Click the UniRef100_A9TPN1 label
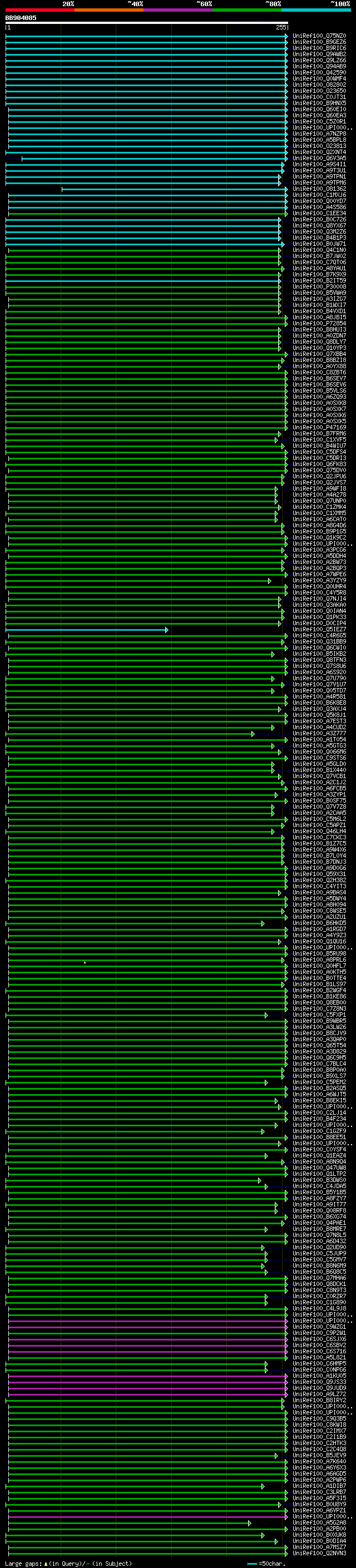 [x=319, y=176]
